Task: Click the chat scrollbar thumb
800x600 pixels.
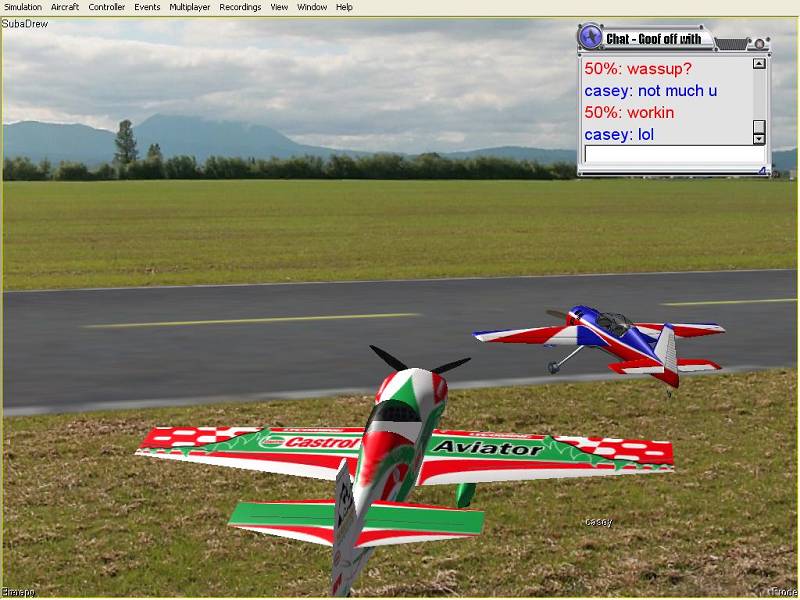Action: pyautogui.click(x=759, y=127)
